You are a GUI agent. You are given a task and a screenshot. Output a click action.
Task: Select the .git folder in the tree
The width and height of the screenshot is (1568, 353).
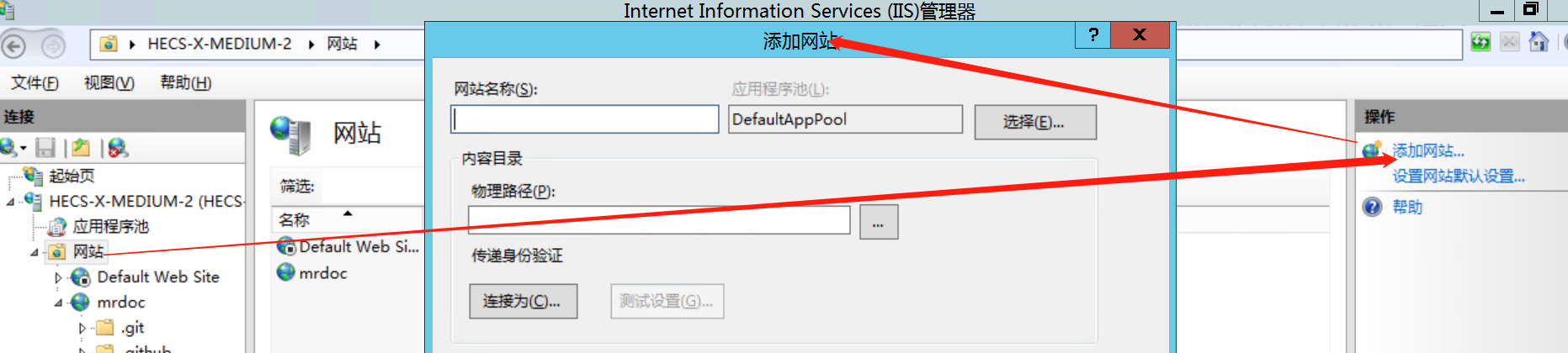(x=132, y=327)
